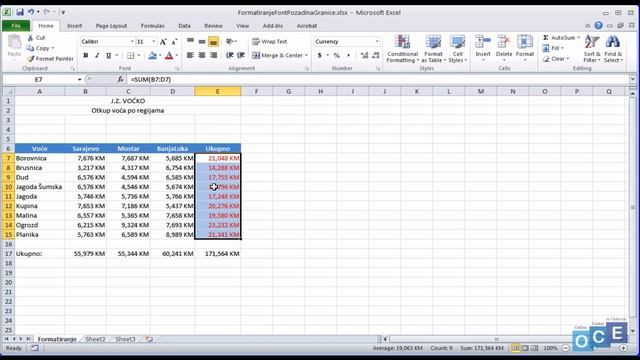Open the File tab
640x360 pixels.
pos(16,26)
